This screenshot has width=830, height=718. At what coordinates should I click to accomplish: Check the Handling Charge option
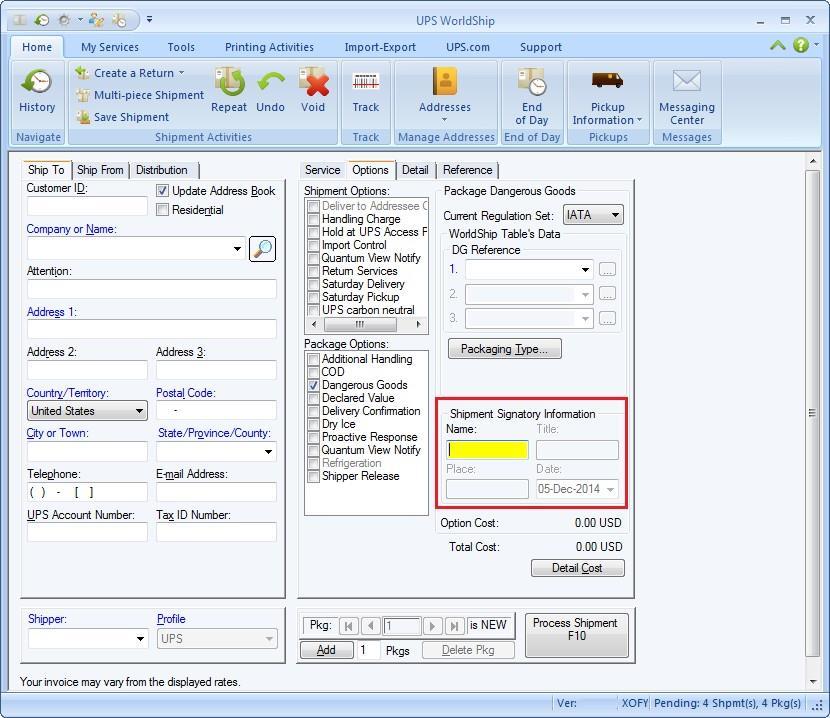313,219
